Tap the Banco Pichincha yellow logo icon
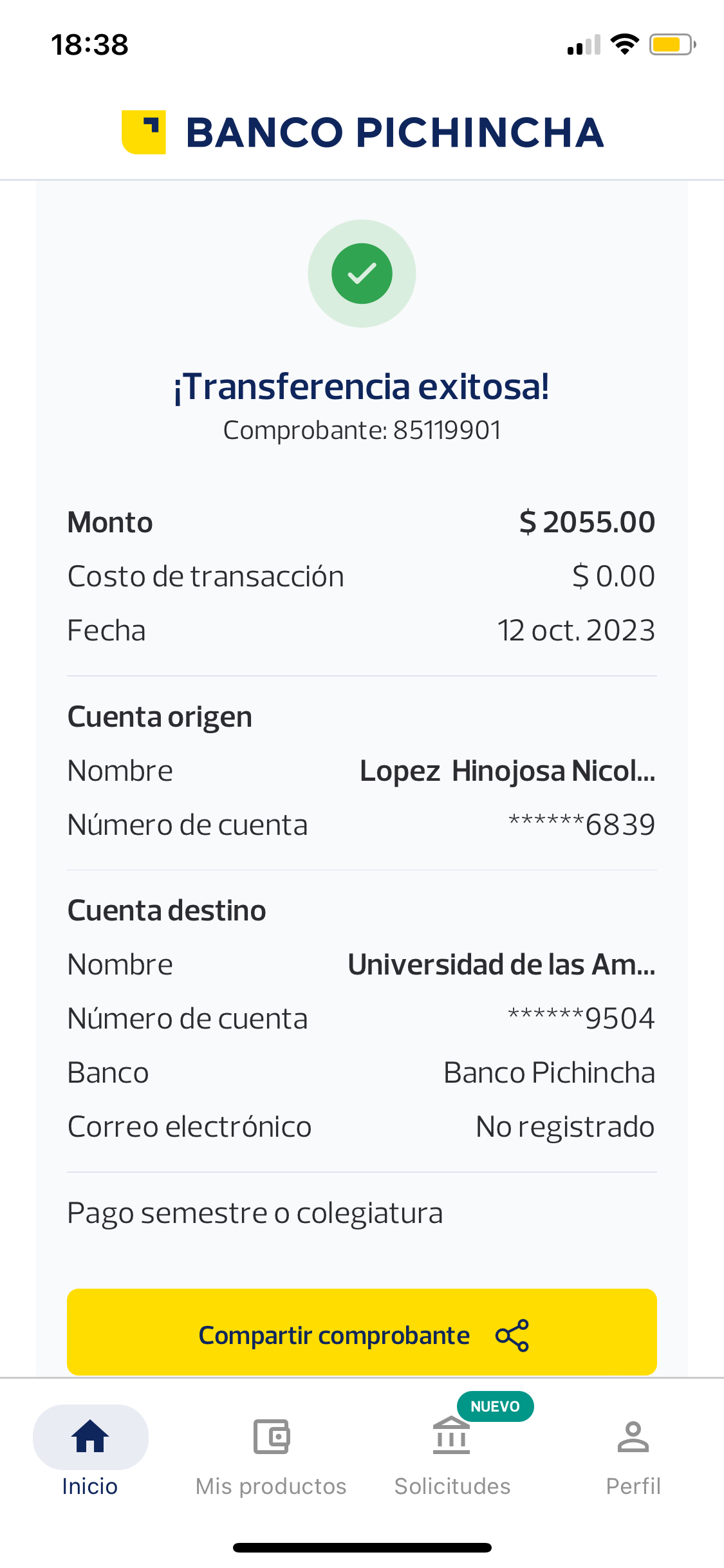This screenshot has height=1568, width=724. tap(144, 133)
